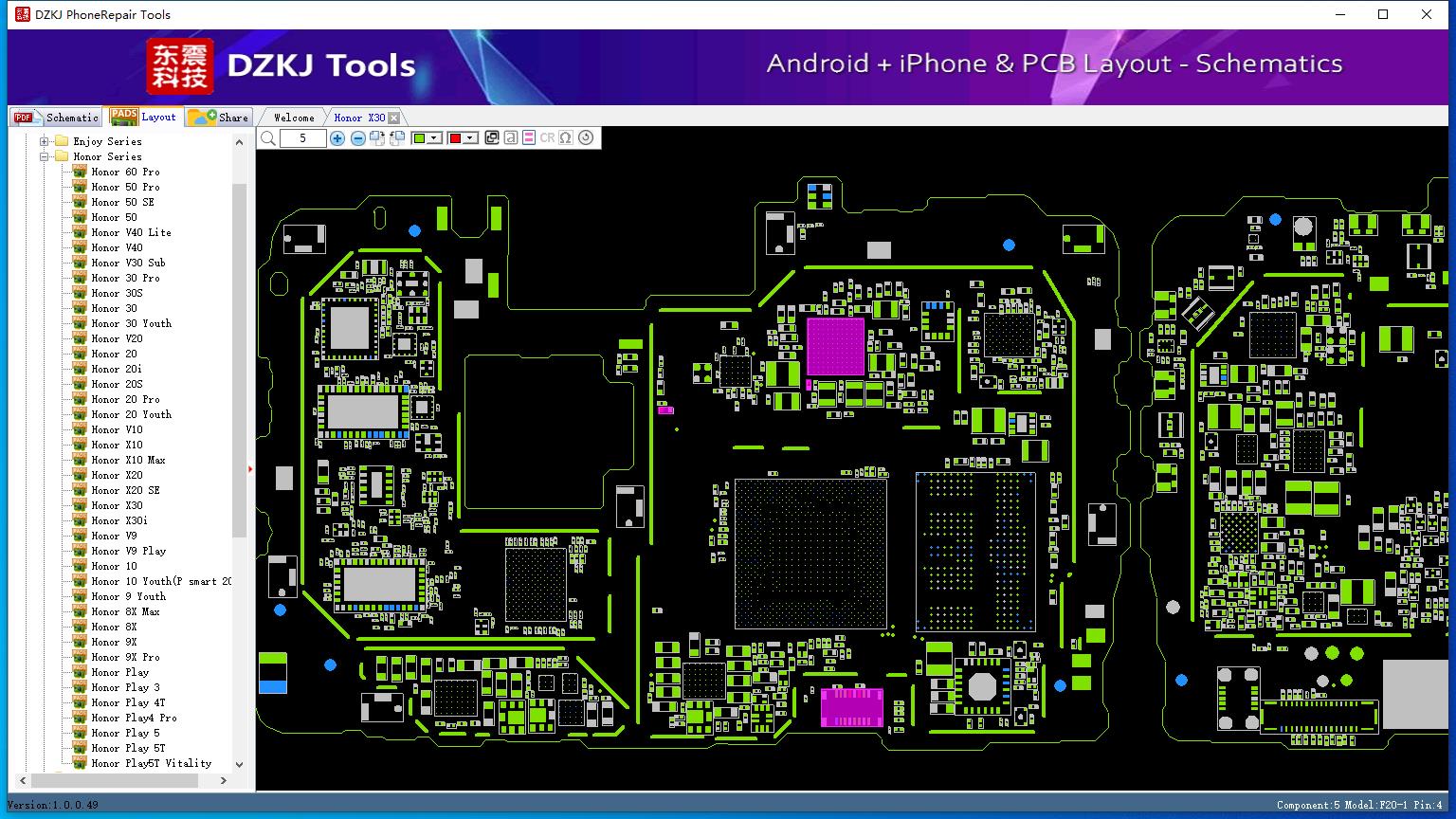The height and width of the screenshot is (819, 1456).
Task: Click the tree horizontal scrollbar left arrow
Action: click(x=23, y=781)
